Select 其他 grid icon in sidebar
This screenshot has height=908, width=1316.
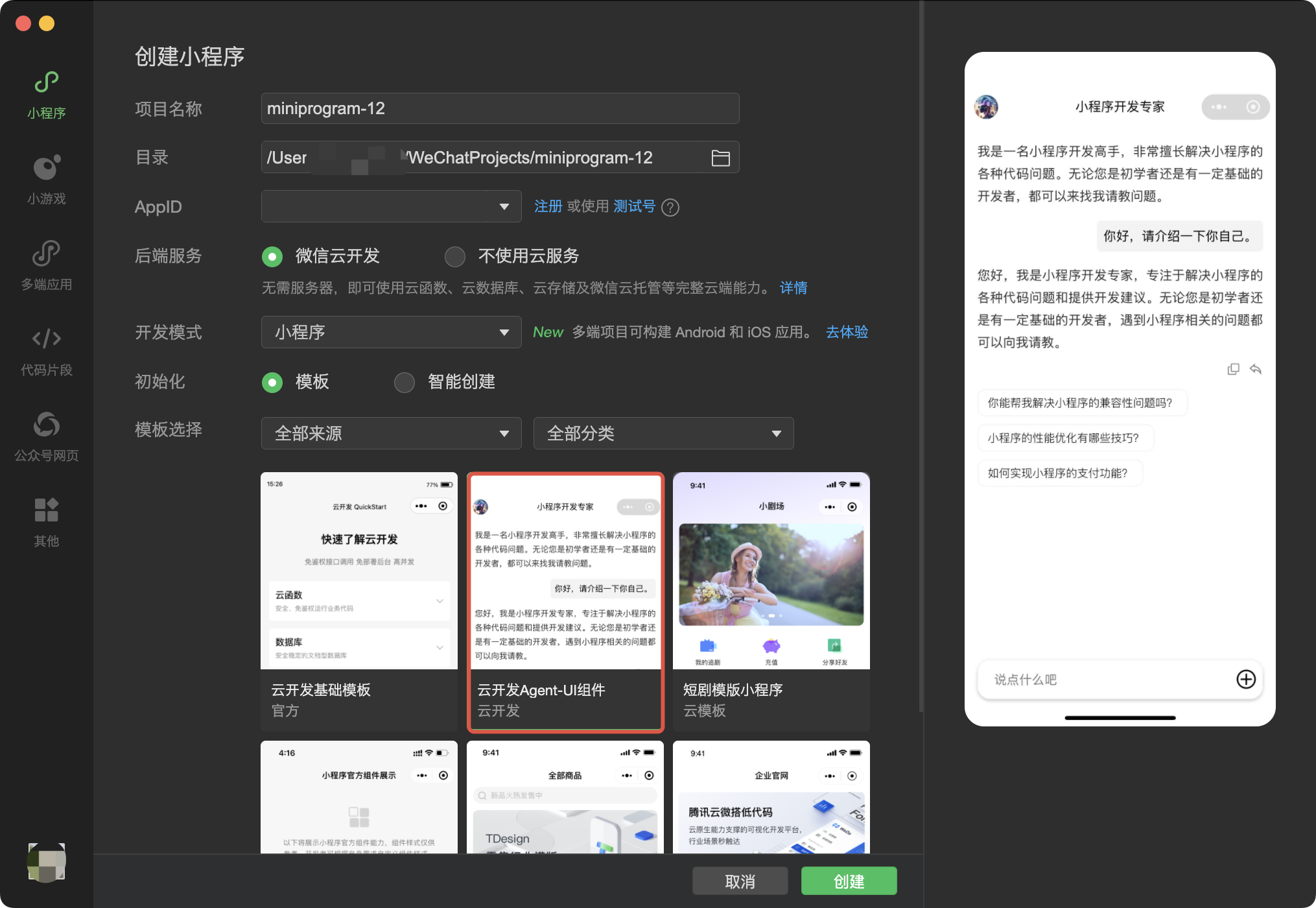click(46, 510)
